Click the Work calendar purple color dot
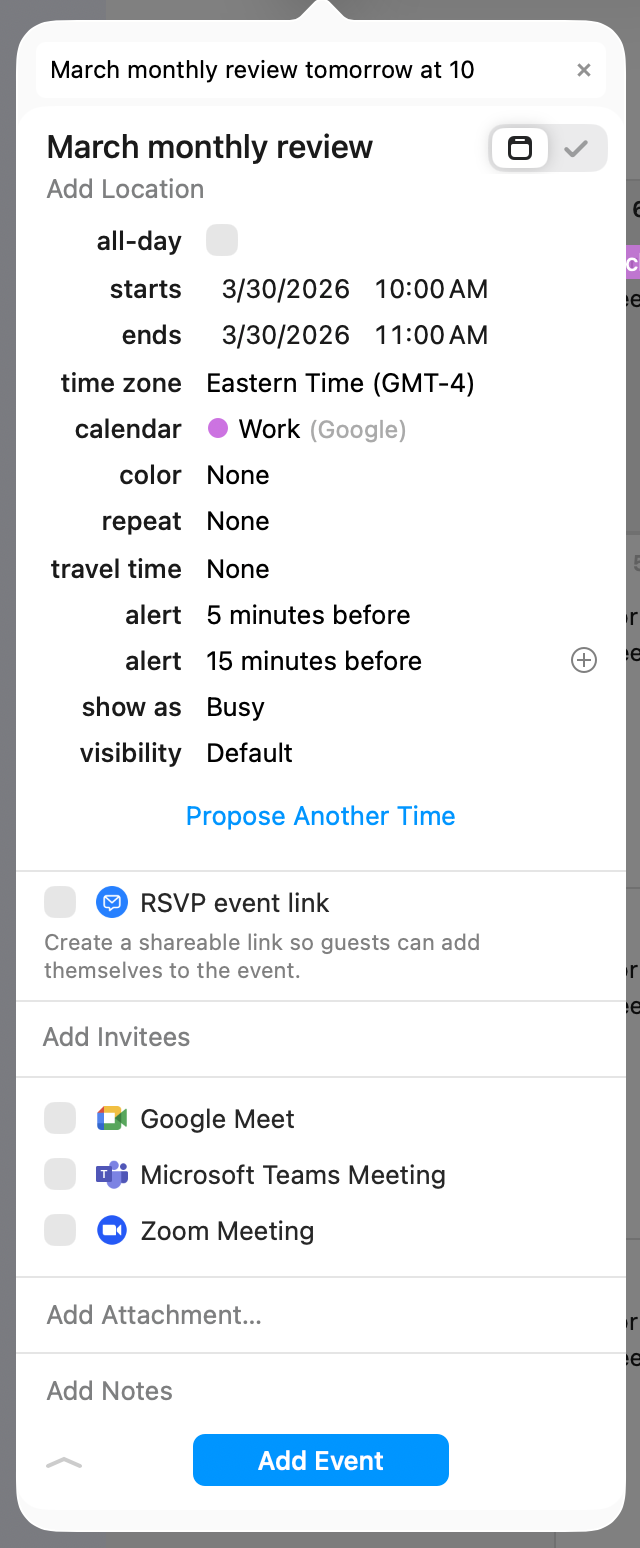This screenshot has height=1548, width=640. pos(217,429)
